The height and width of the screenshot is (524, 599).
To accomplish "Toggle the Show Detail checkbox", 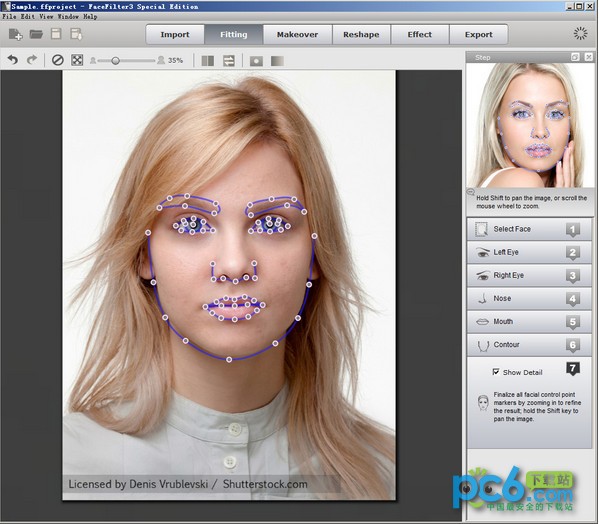I will (x=496, y=372).
